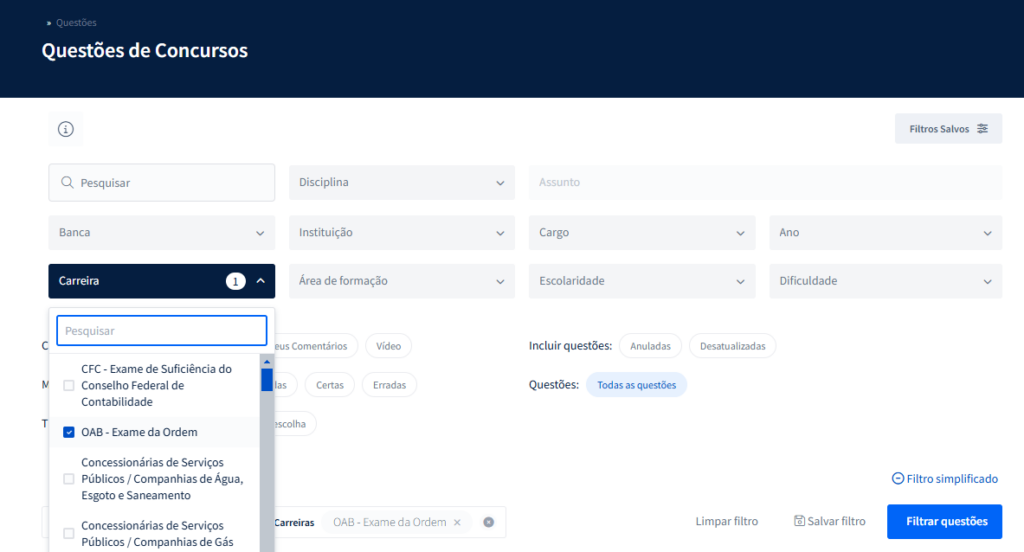Select Todas as questões chip

click(636, 385)
